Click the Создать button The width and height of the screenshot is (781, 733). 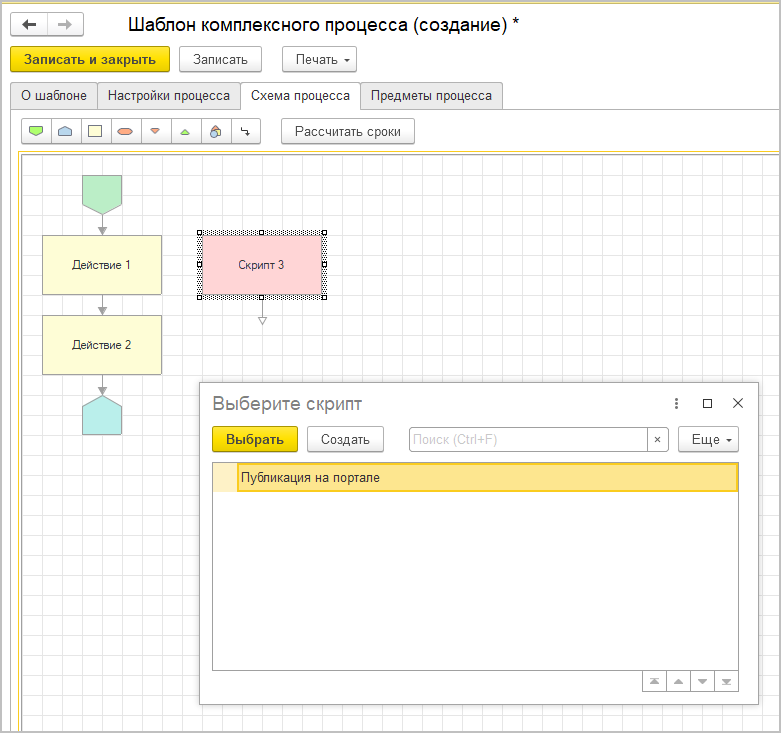click(345, 440)
